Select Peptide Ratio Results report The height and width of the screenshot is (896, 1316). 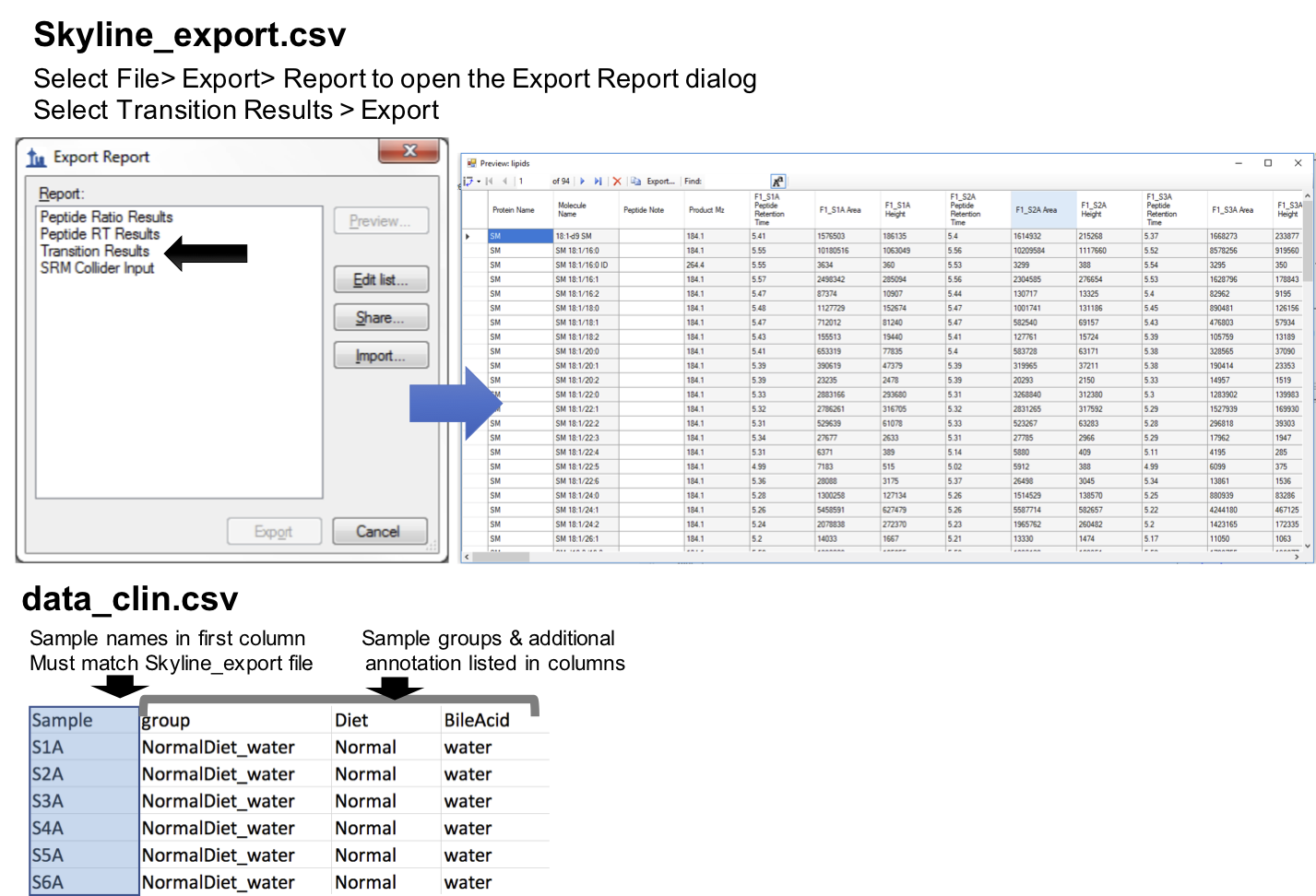click(107, 217)
